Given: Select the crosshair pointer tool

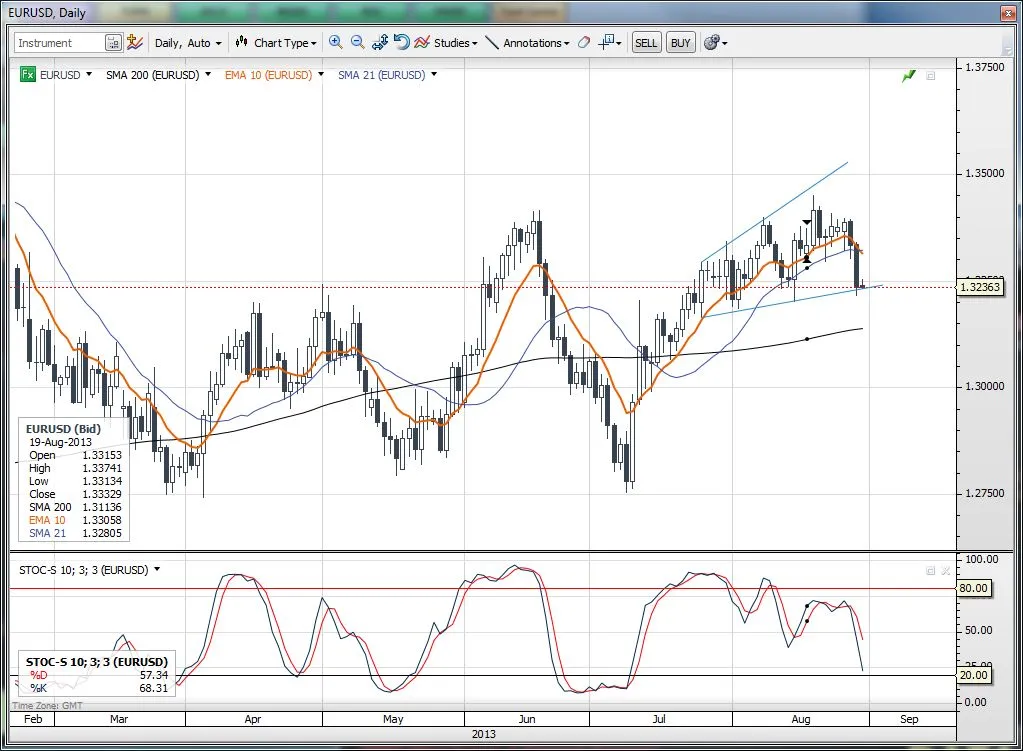Looking at the screenshot, I should click(606, 42).
